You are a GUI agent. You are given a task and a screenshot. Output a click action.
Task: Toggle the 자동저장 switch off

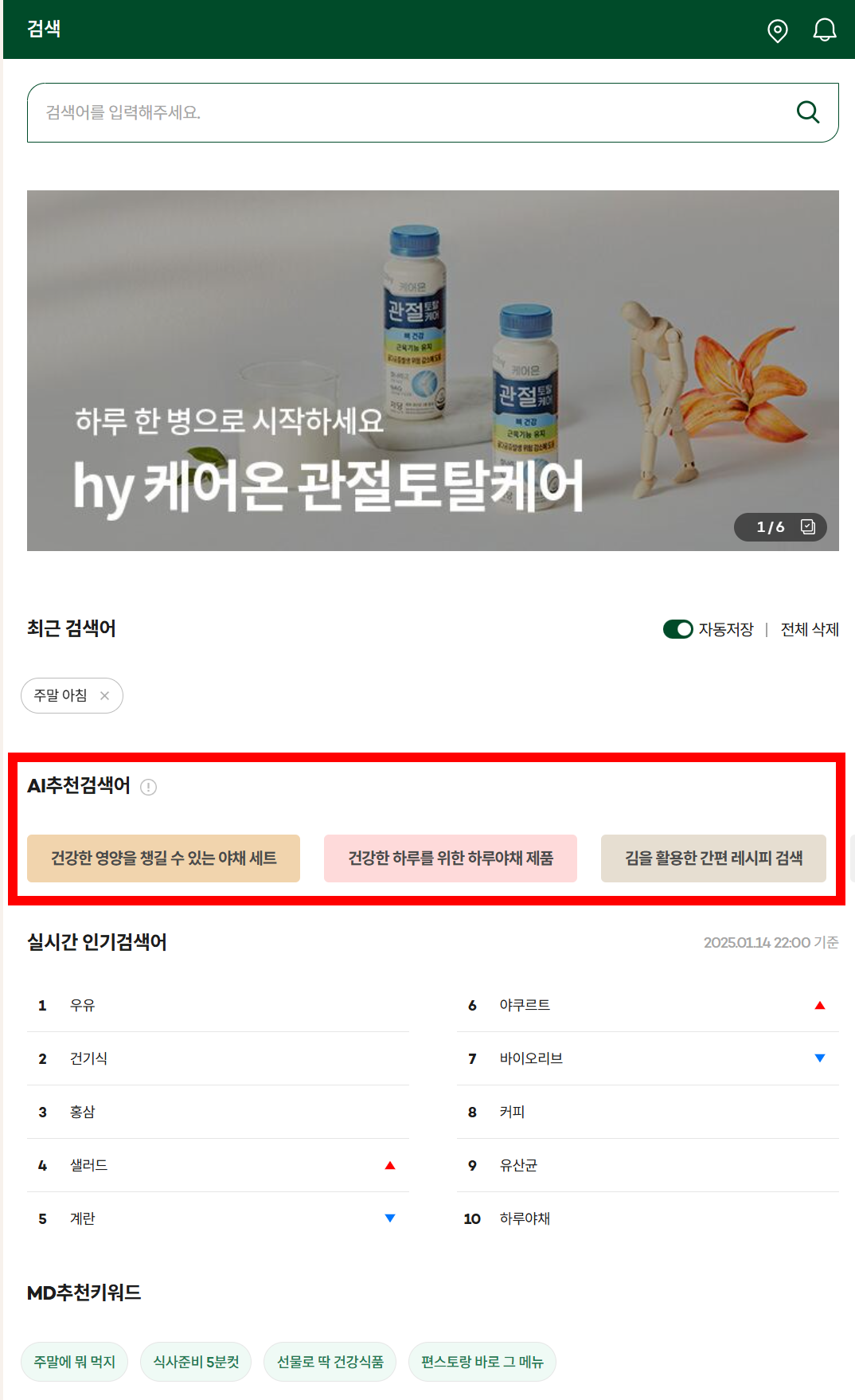[678, 629]
